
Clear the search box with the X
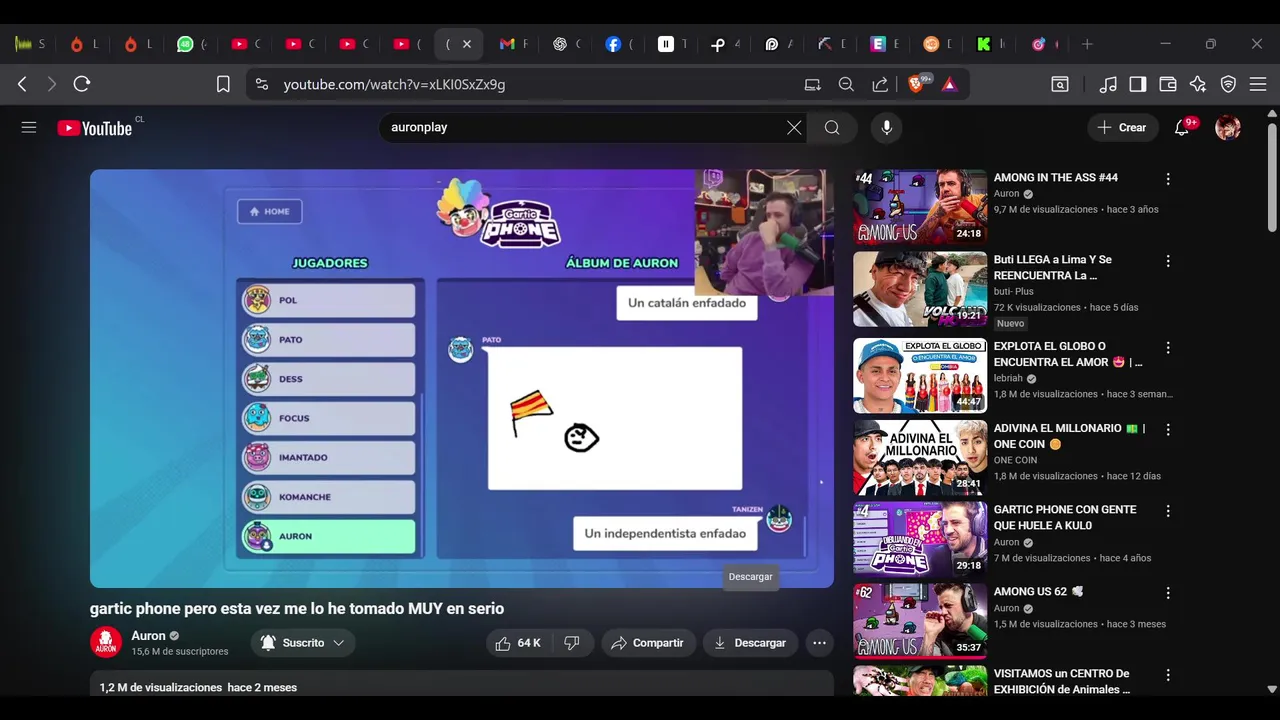794,127
